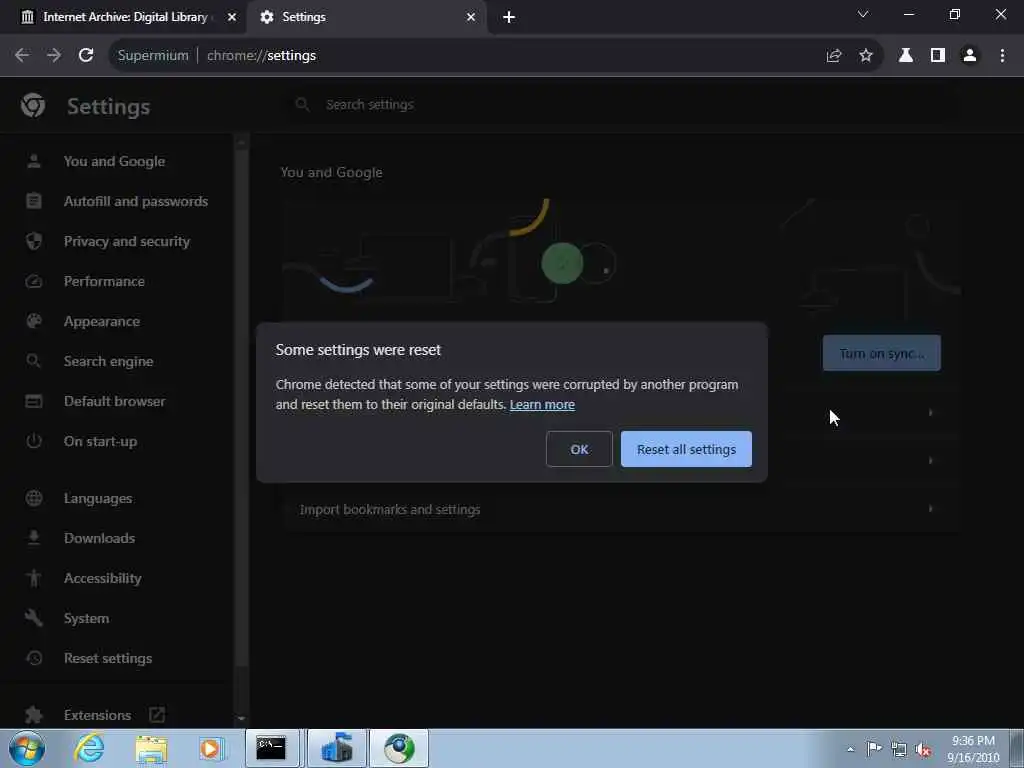1024x768 pixels.
Task: Go forward with the forward arrow
Action: [x=54, y=56]
